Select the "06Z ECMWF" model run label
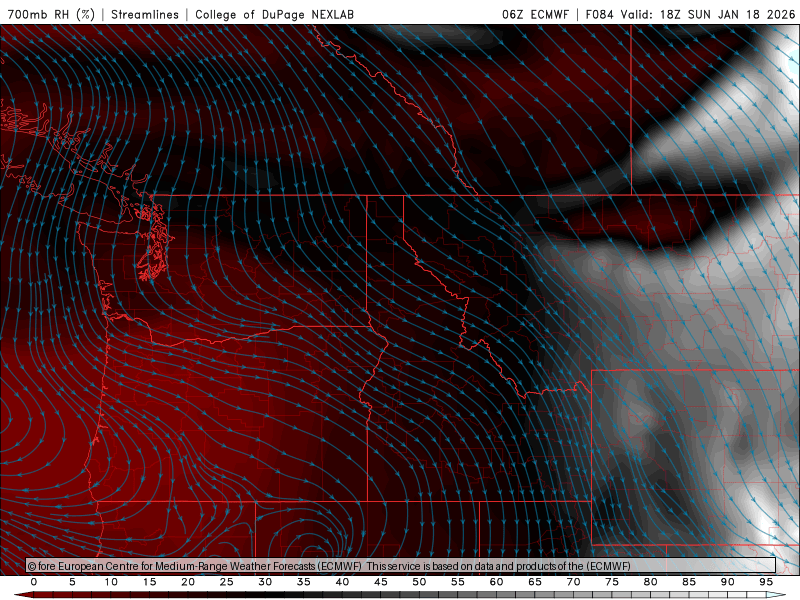This screenshot has height=600, width=800. point(535,14)
